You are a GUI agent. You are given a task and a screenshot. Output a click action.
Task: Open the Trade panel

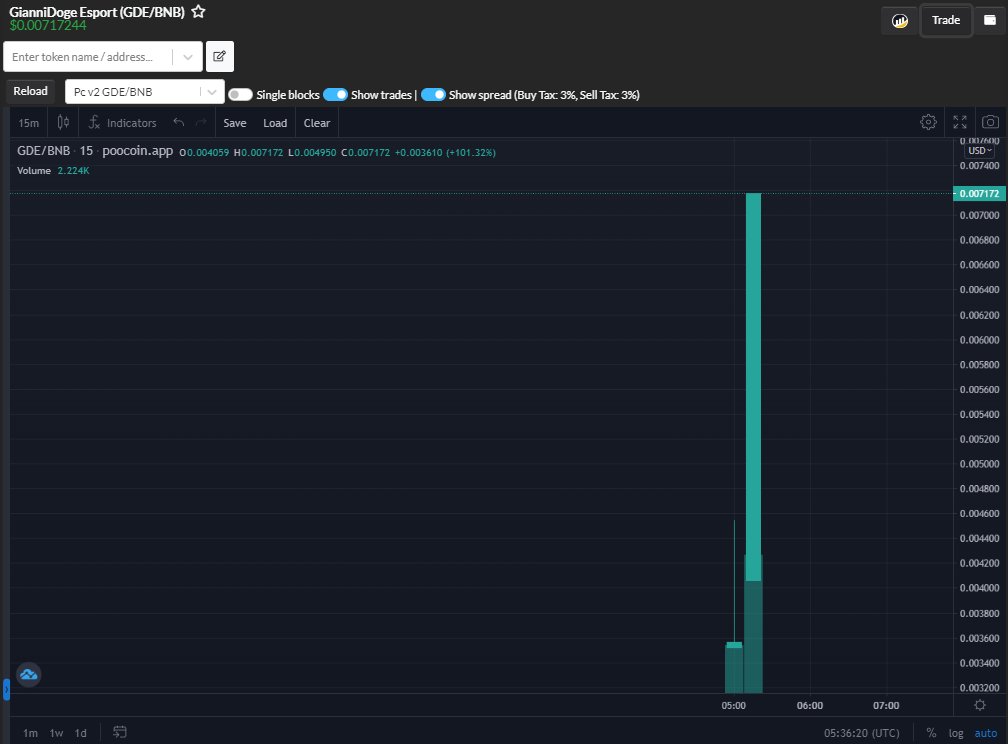coord(946,21)
